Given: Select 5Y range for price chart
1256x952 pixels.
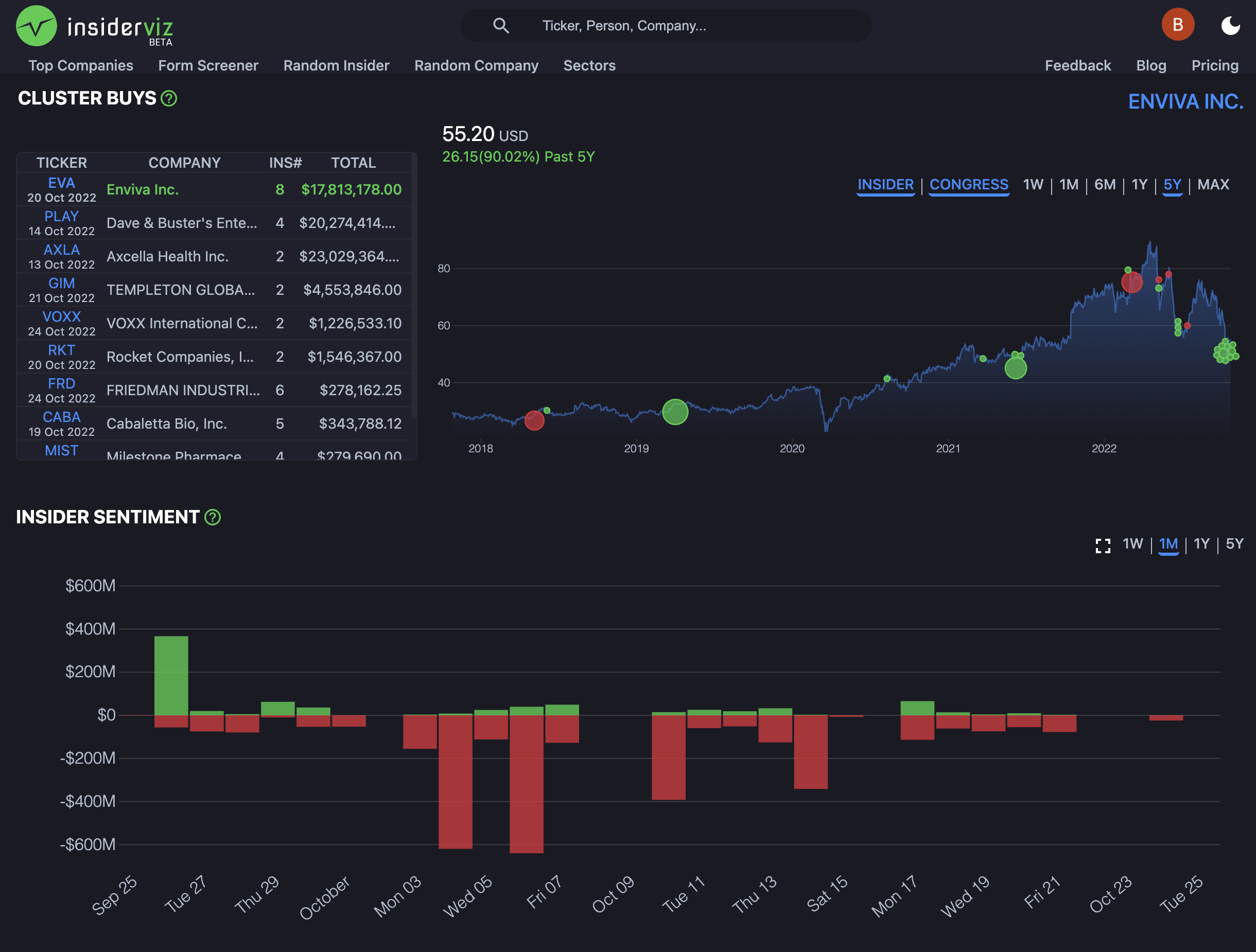Looking at the screenshot, I should 1172,185.
